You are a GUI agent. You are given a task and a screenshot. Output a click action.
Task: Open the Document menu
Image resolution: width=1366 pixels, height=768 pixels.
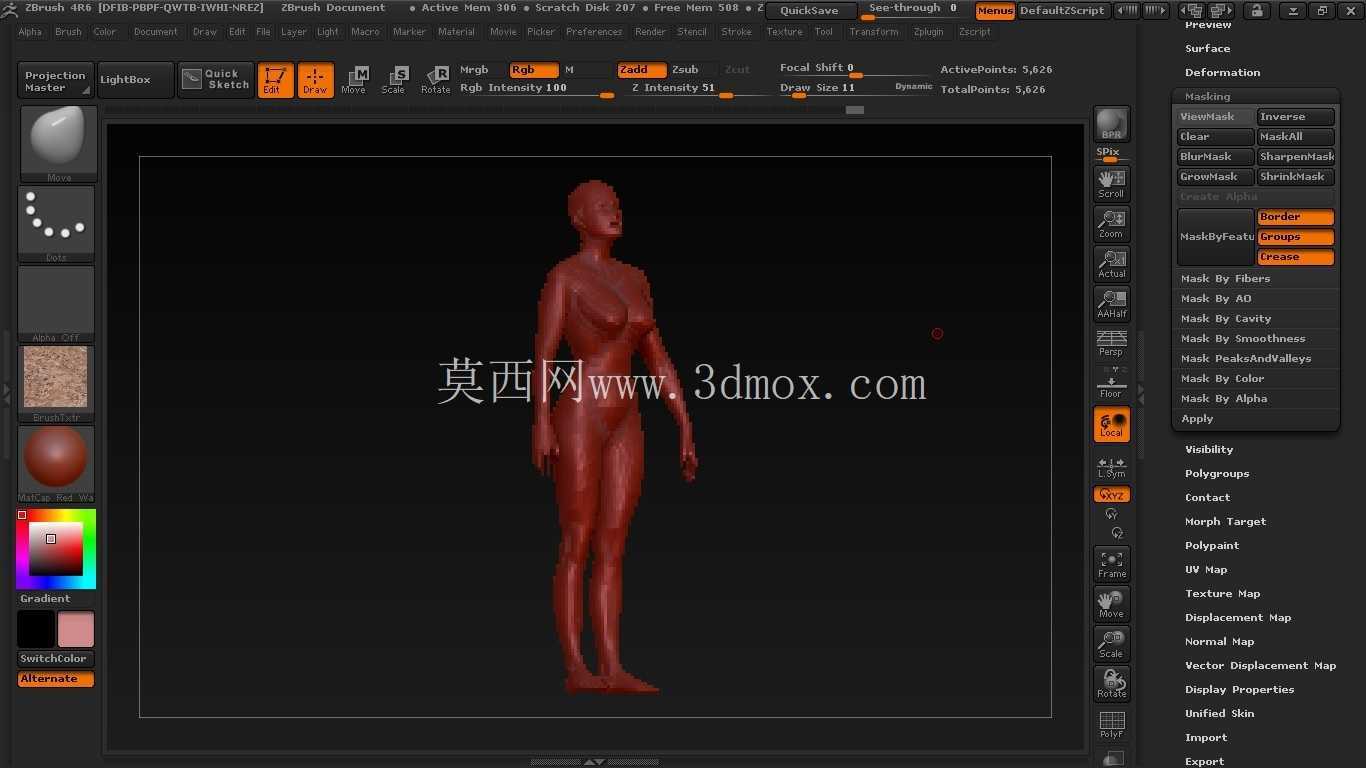coord(156,32)
